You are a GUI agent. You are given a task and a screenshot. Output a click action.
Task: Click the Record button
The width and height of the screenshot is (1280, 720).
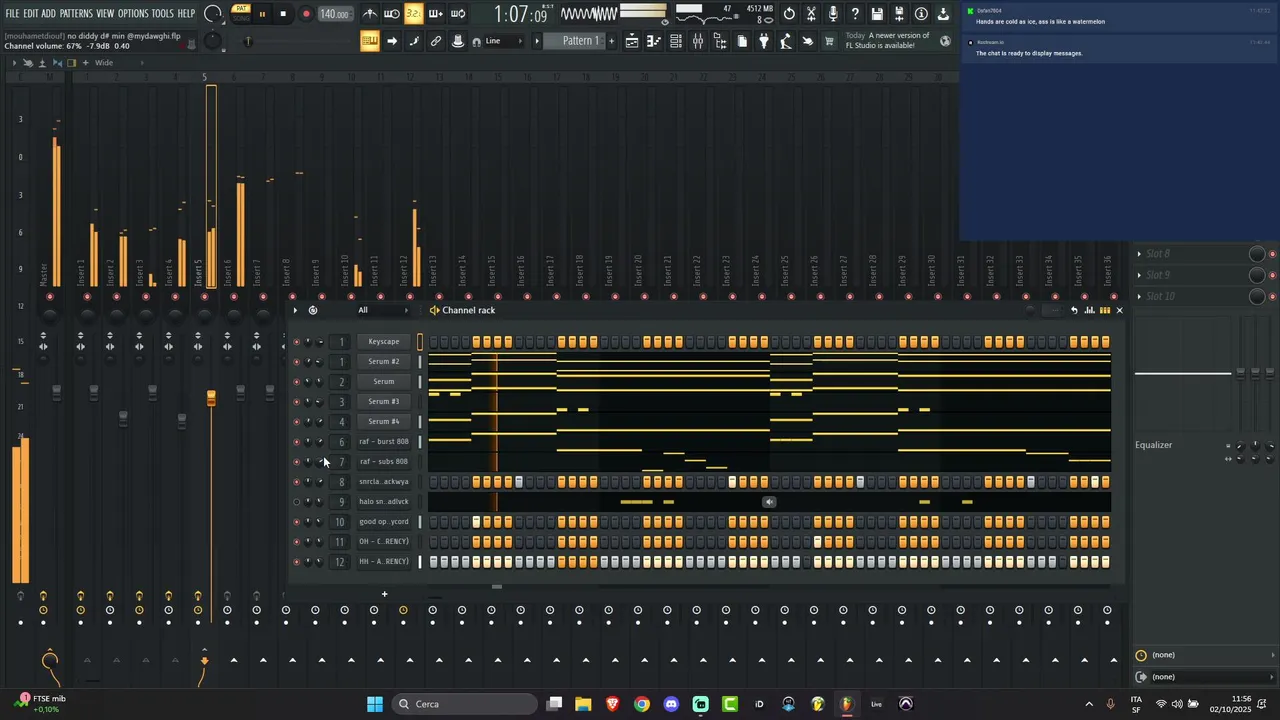(306, 14)
